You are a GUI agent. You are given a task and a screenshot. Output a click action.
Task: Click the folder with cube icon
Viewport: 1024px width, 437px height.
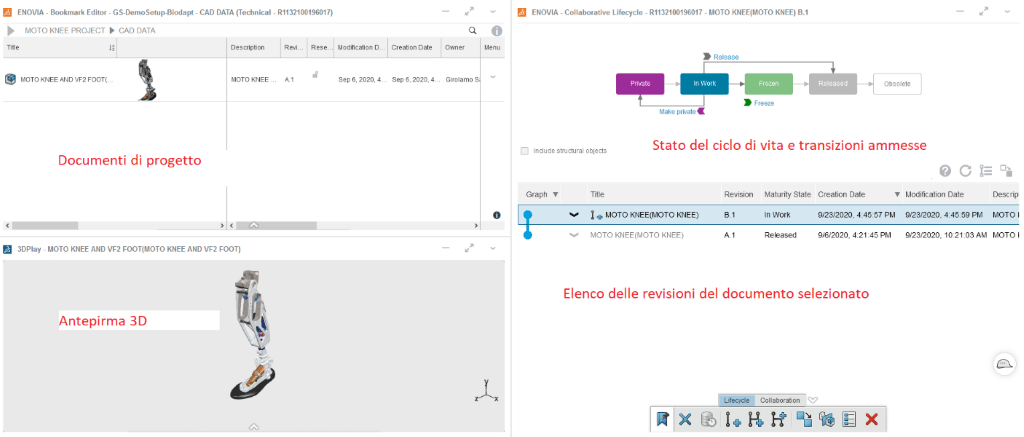coord(826,419)
